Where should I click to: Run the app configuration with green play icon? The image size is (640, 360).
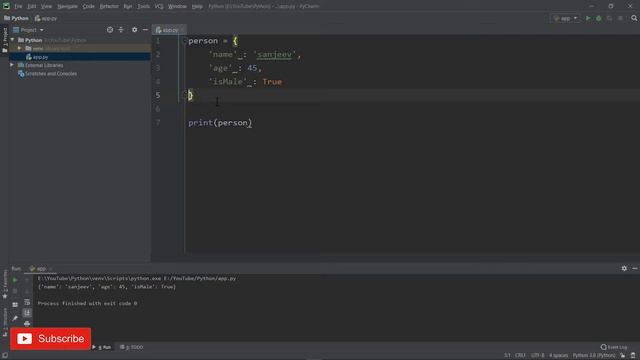point(588,18)
